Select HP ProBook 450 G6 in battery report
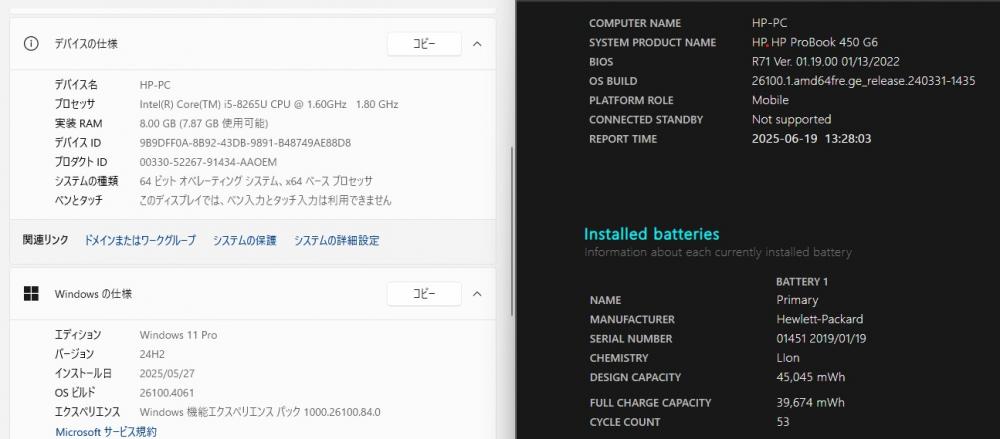This screenshot has height=439, width=1000. [x=814, y=42]
